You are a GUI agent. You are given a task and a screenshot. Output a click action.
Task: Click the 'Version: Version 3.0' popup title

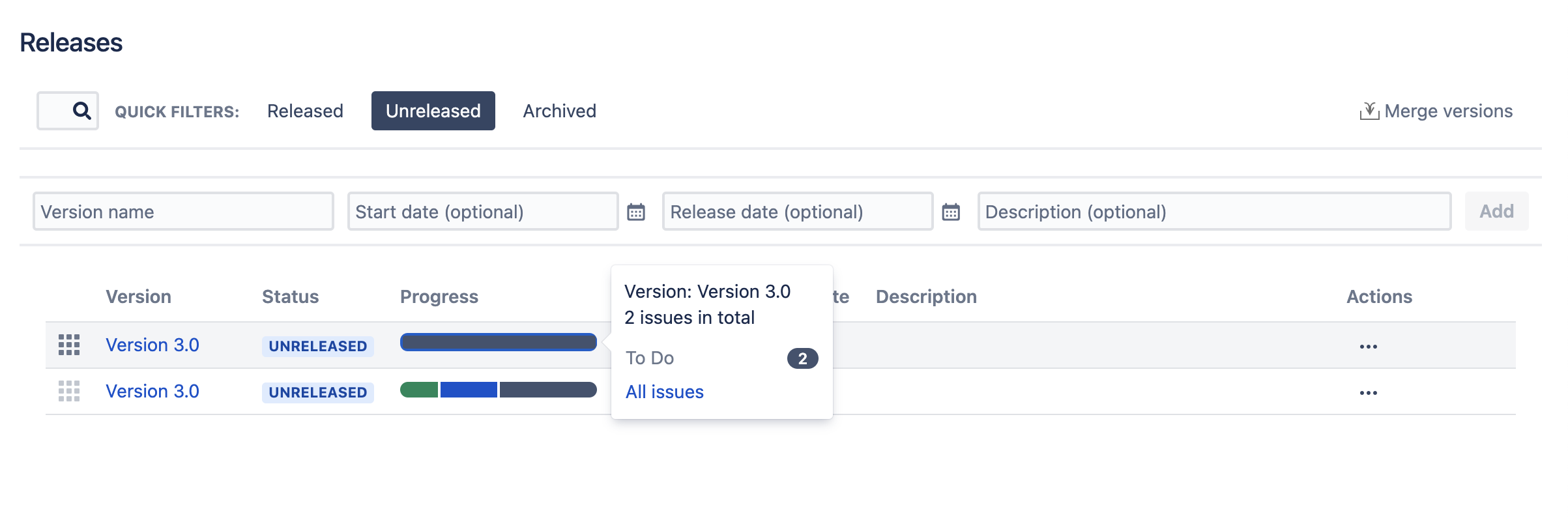click(708, 291)
